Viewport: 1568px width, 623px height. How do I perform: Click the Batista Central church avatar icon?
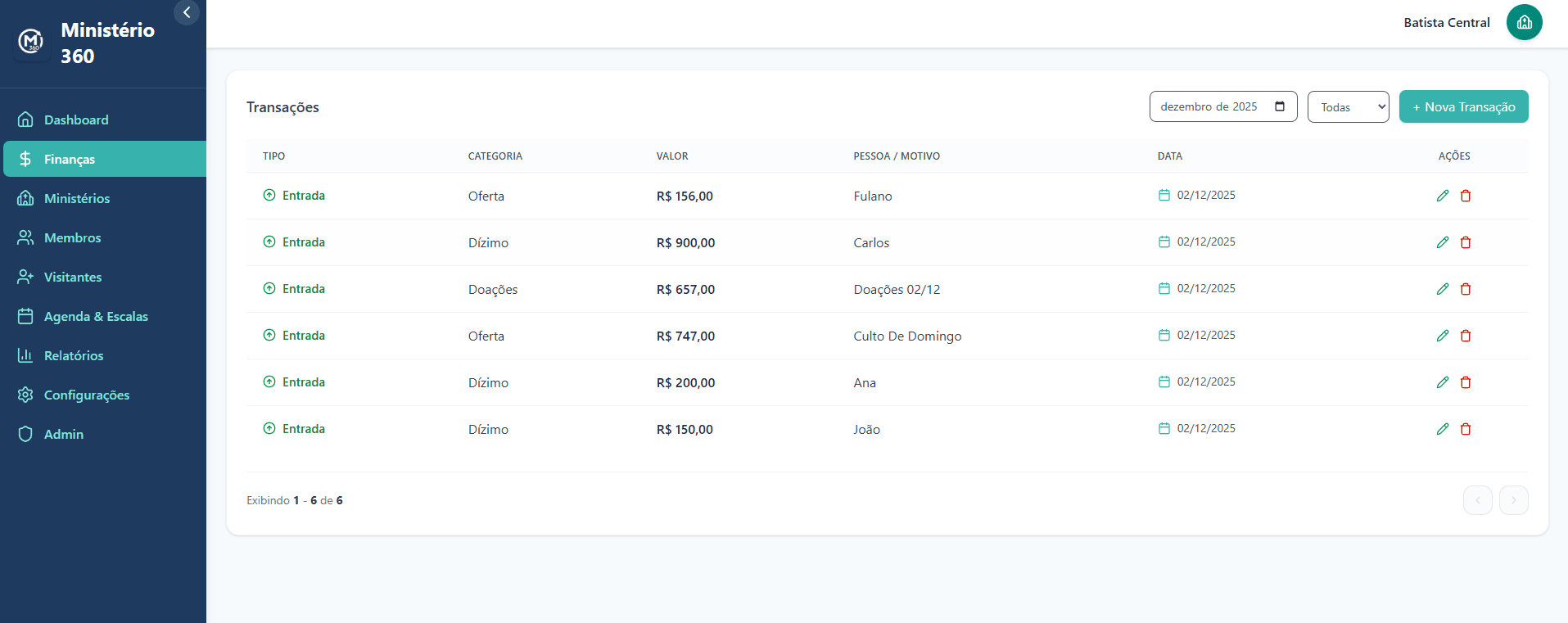[x=1524, y=22]
